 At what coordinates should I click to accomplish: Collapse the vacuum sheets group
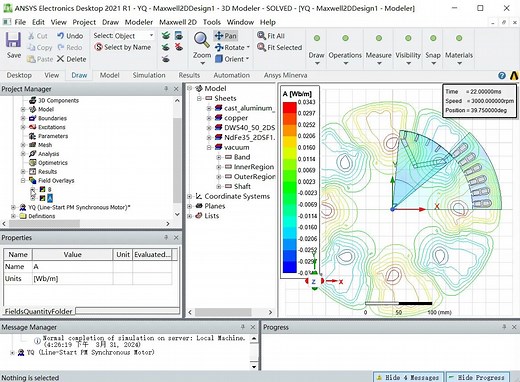point(209,147)
